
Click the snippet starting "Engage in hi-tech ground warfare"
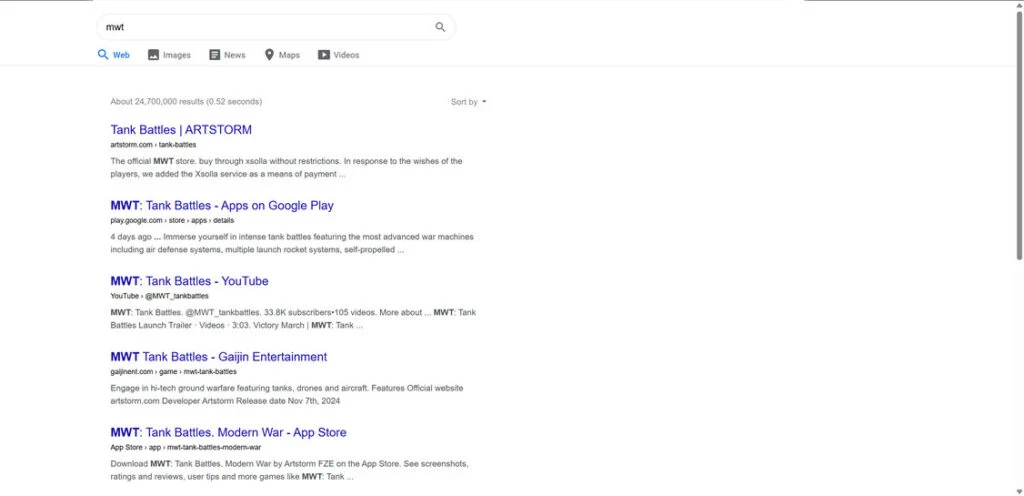(x=287, y=395)
